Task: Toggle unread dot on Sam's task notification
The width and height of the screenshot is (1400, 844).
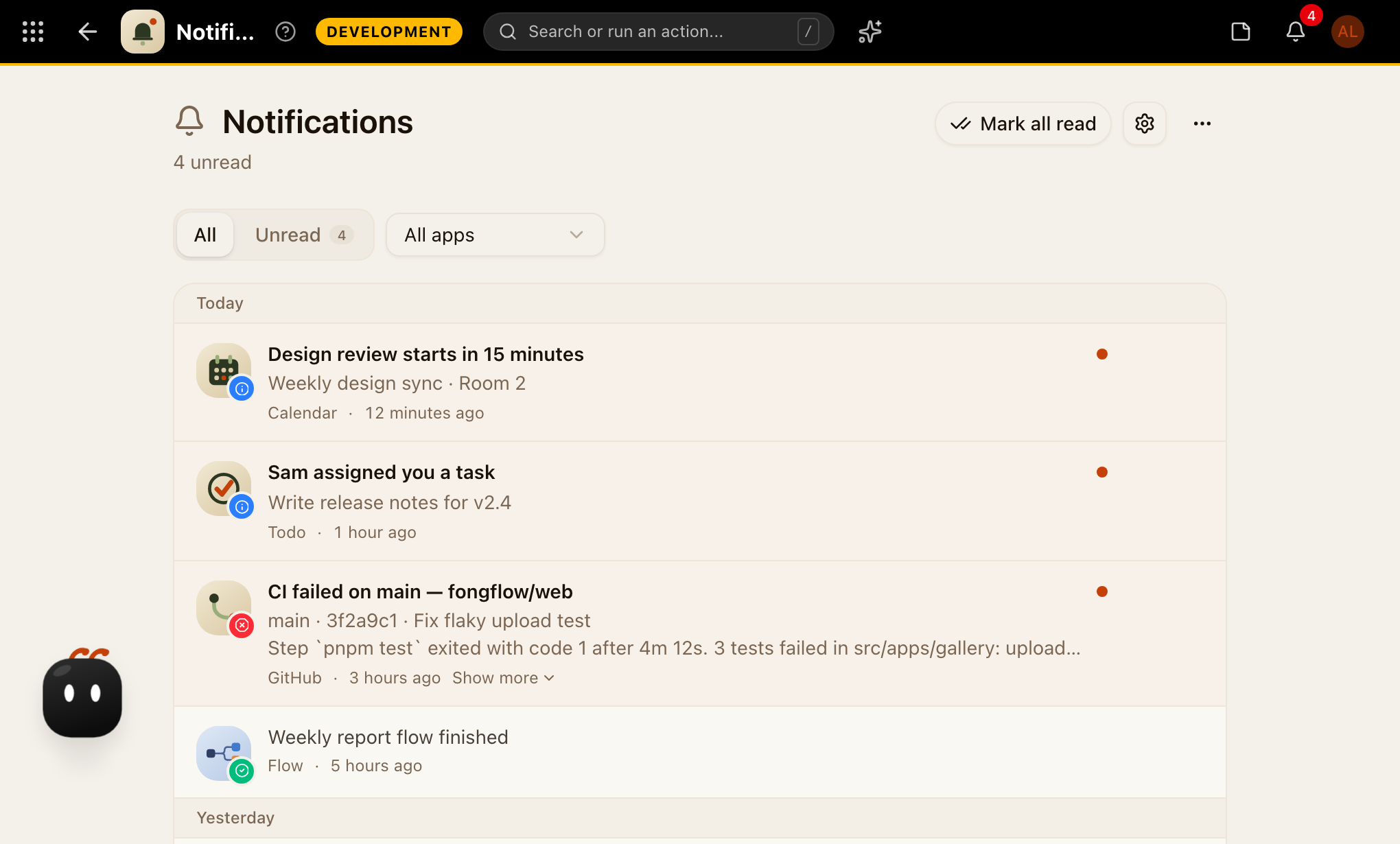Action: tap(1102, 472)
